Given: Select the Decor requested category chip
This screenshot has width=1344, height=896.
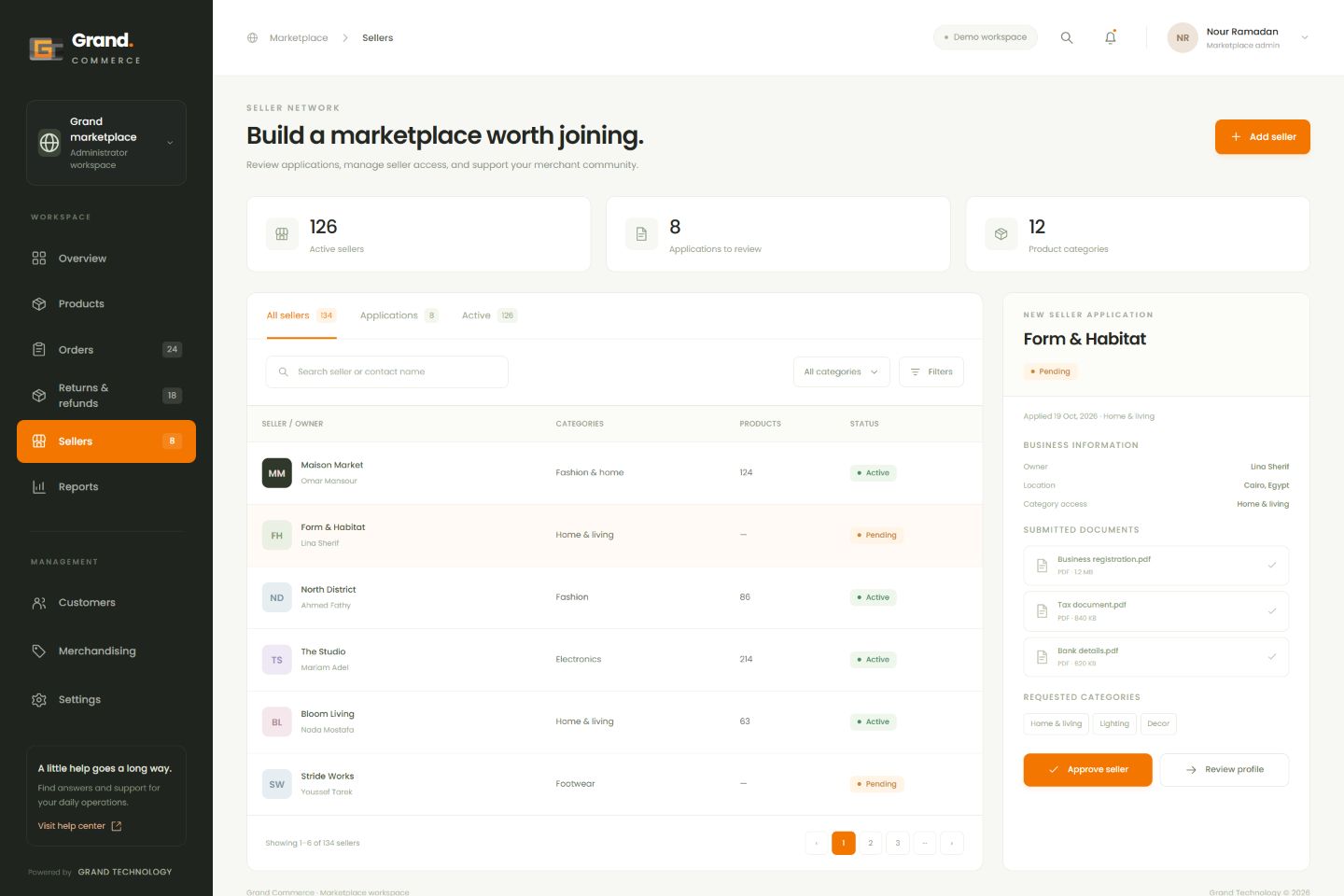Looking at the screenshot, I should click(x=1158, y=723).
